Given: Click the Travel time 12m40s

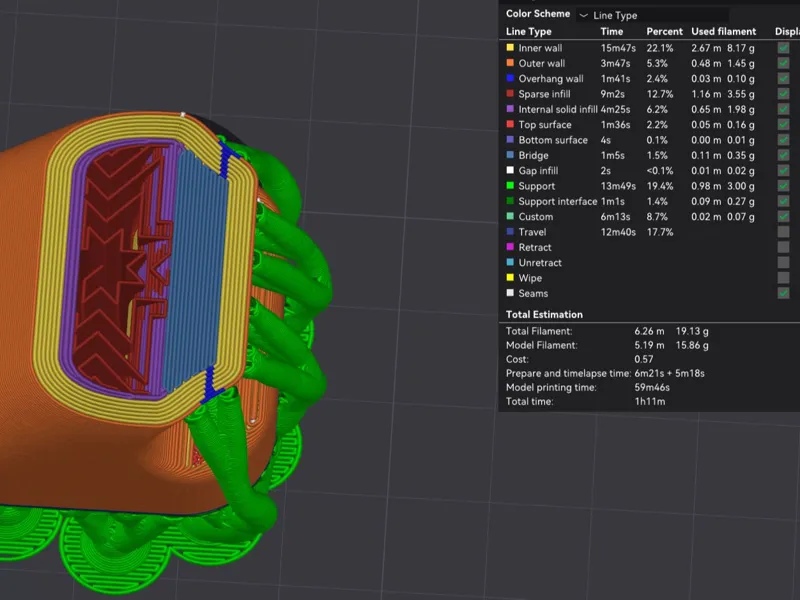Looking at the screenshot, I should click(x=618, y=232).
